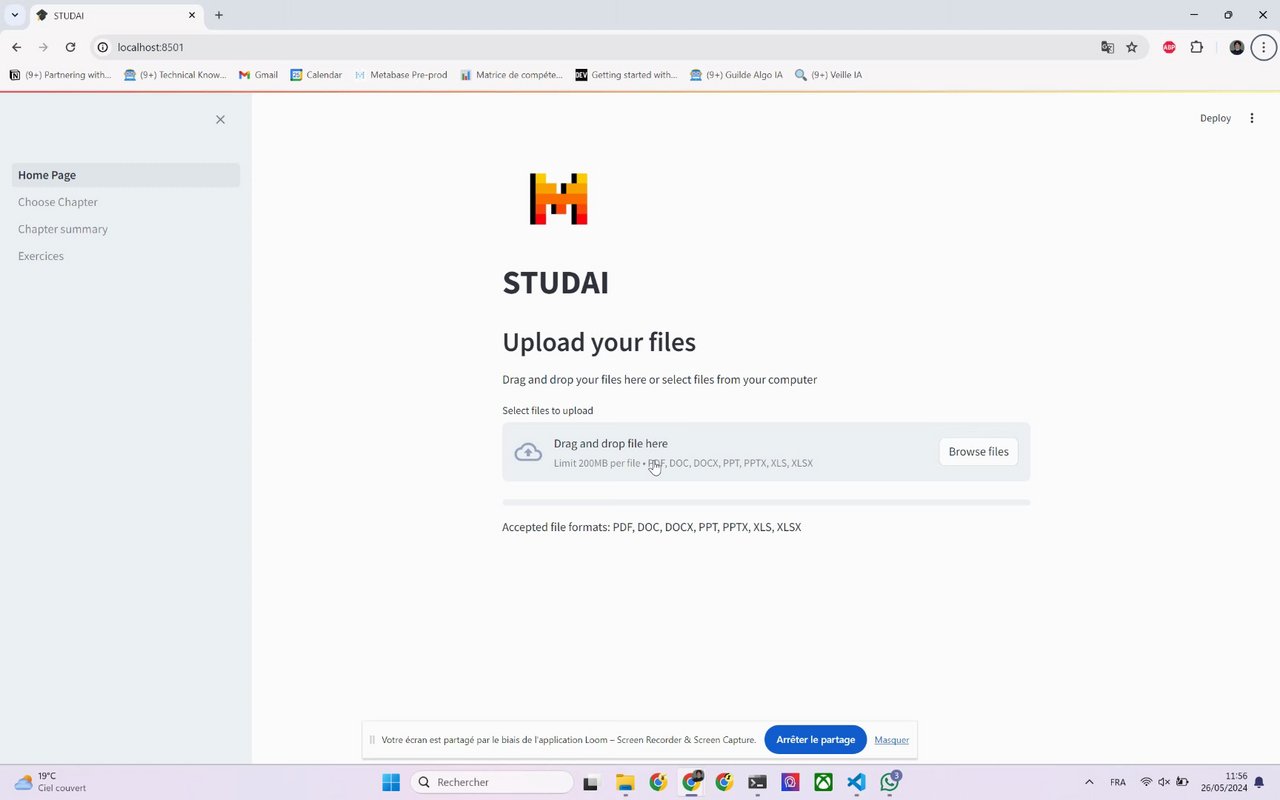Open the Matrice de compéte... bookmark
The image size is (1280, 800).
coord(511,75)
